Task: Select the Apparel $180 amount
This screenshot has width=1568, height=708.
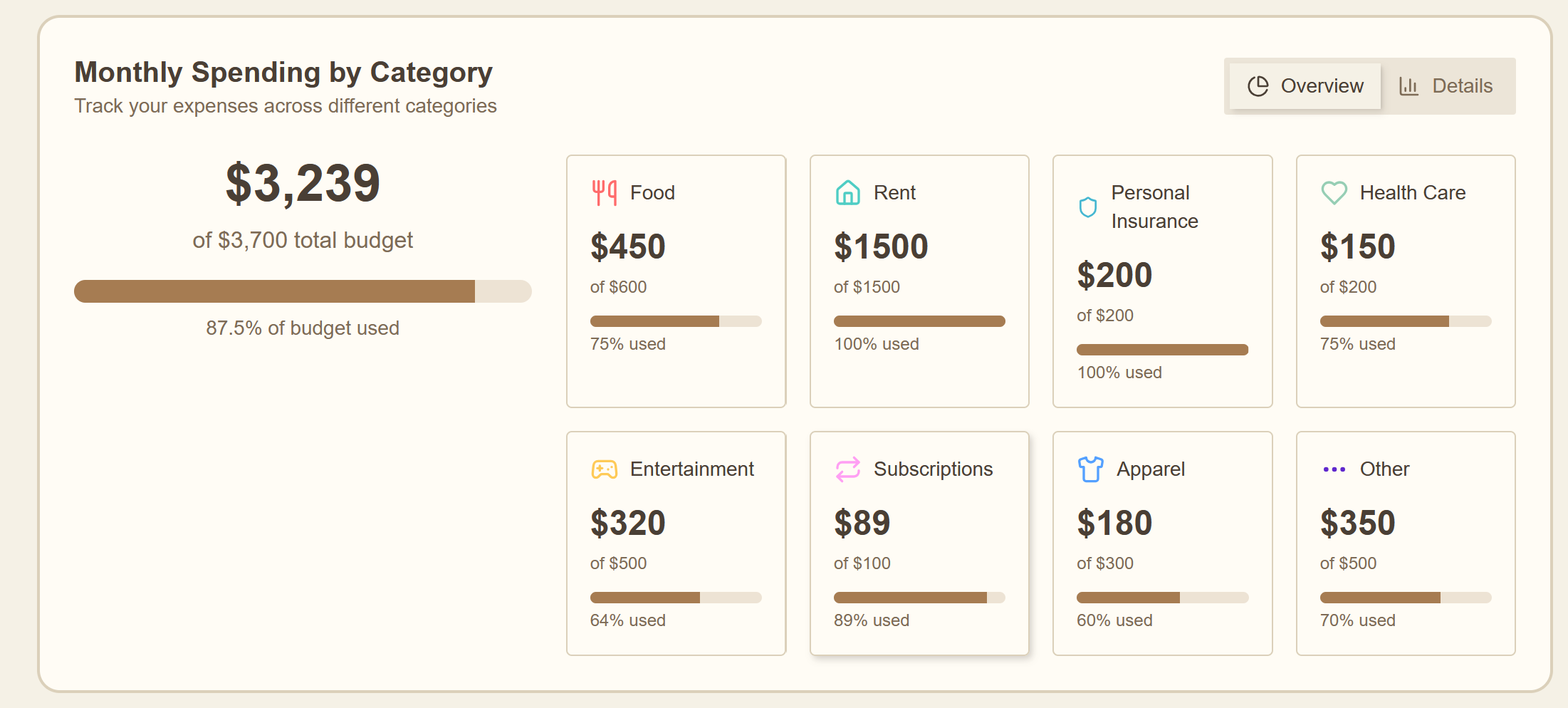Action: pyautogui.click(x=1114, y=523)
